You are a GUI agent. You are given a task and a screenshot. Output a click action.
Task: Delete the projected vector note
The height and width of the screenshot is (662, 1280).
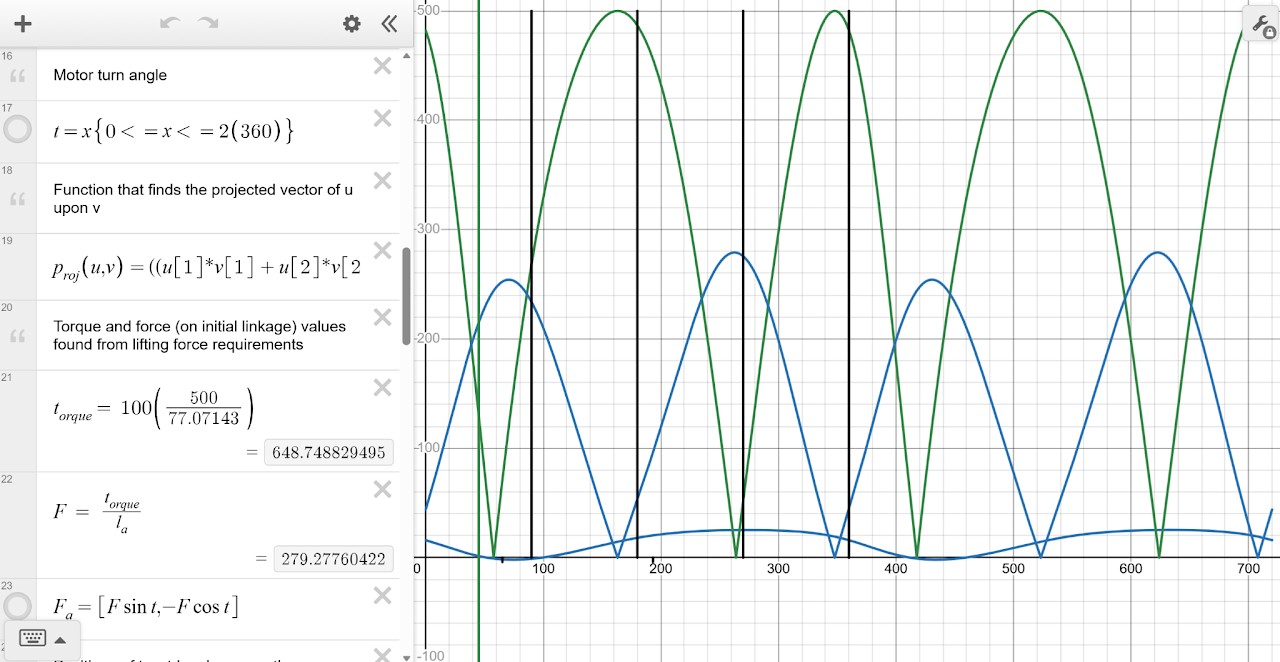(382, 180)
